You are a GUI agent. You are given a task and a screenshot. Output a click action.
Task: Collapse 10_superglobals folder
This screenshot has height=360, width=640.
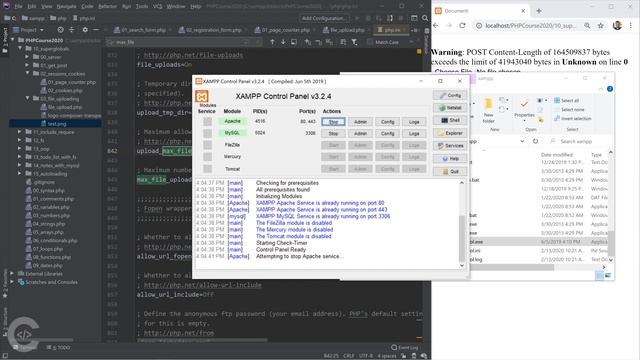[x=20, y=49]
